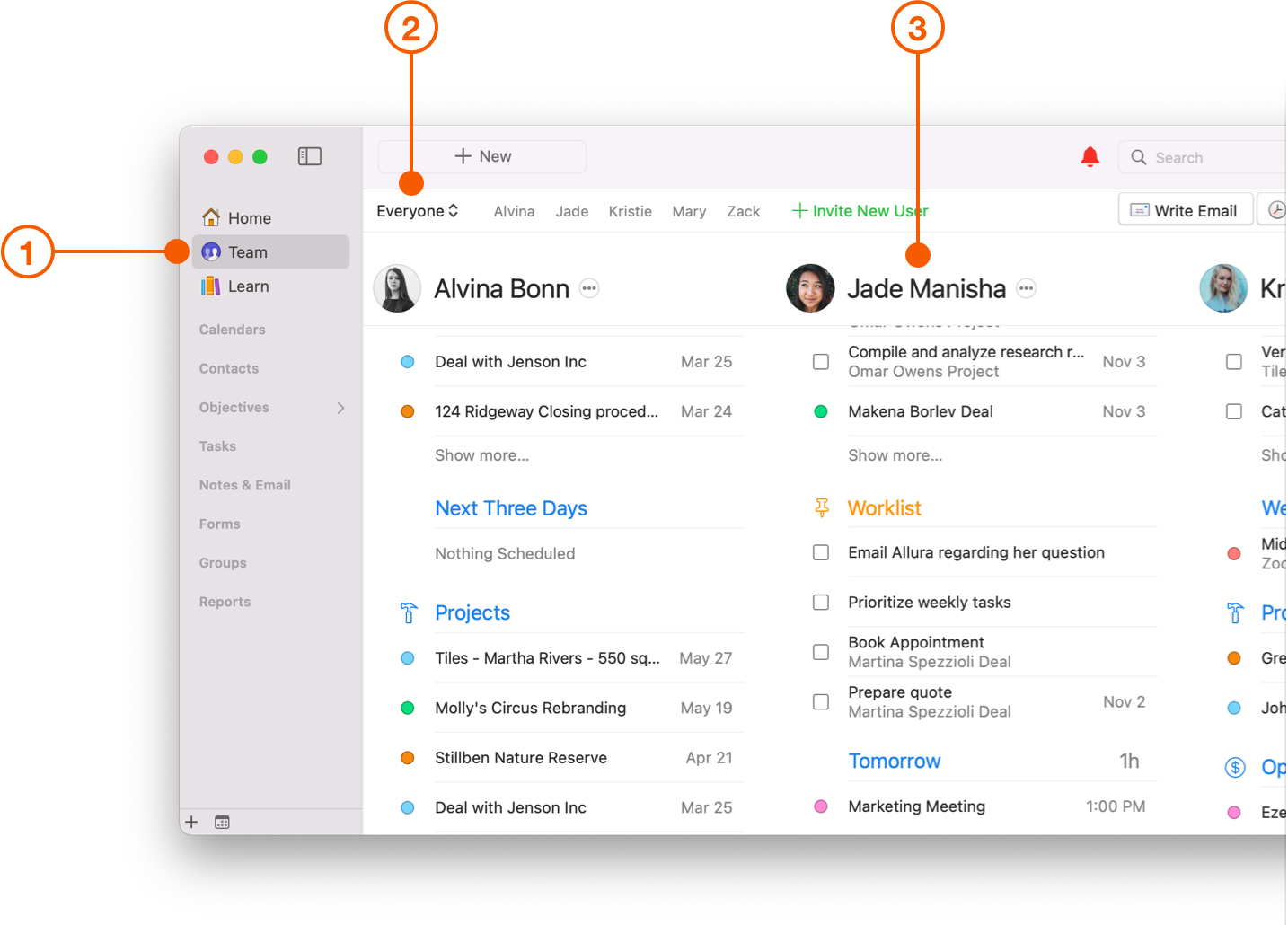This screenshot has height=925, width=1288.
Task: Open the Everyone filter dropdown
Action: (x=417, y=210)
